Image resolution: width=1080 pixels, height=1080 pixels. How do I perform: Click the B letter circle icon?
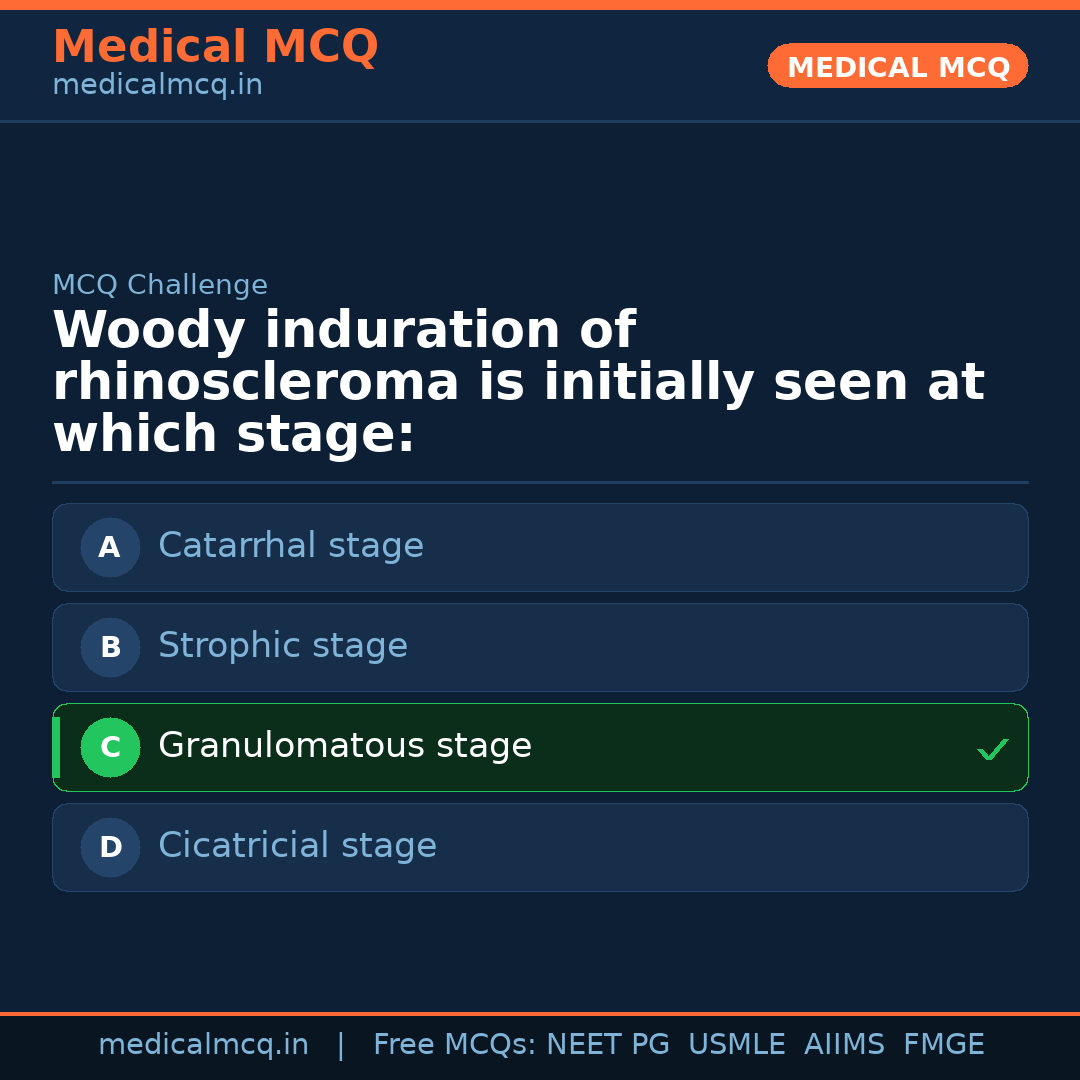[110, 647]
